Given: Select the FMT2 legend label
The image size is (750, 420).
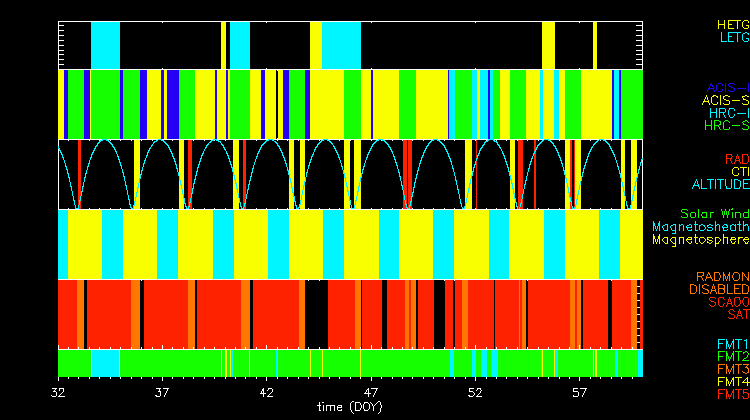Looking at the screenshot, I should coord(732,356).
